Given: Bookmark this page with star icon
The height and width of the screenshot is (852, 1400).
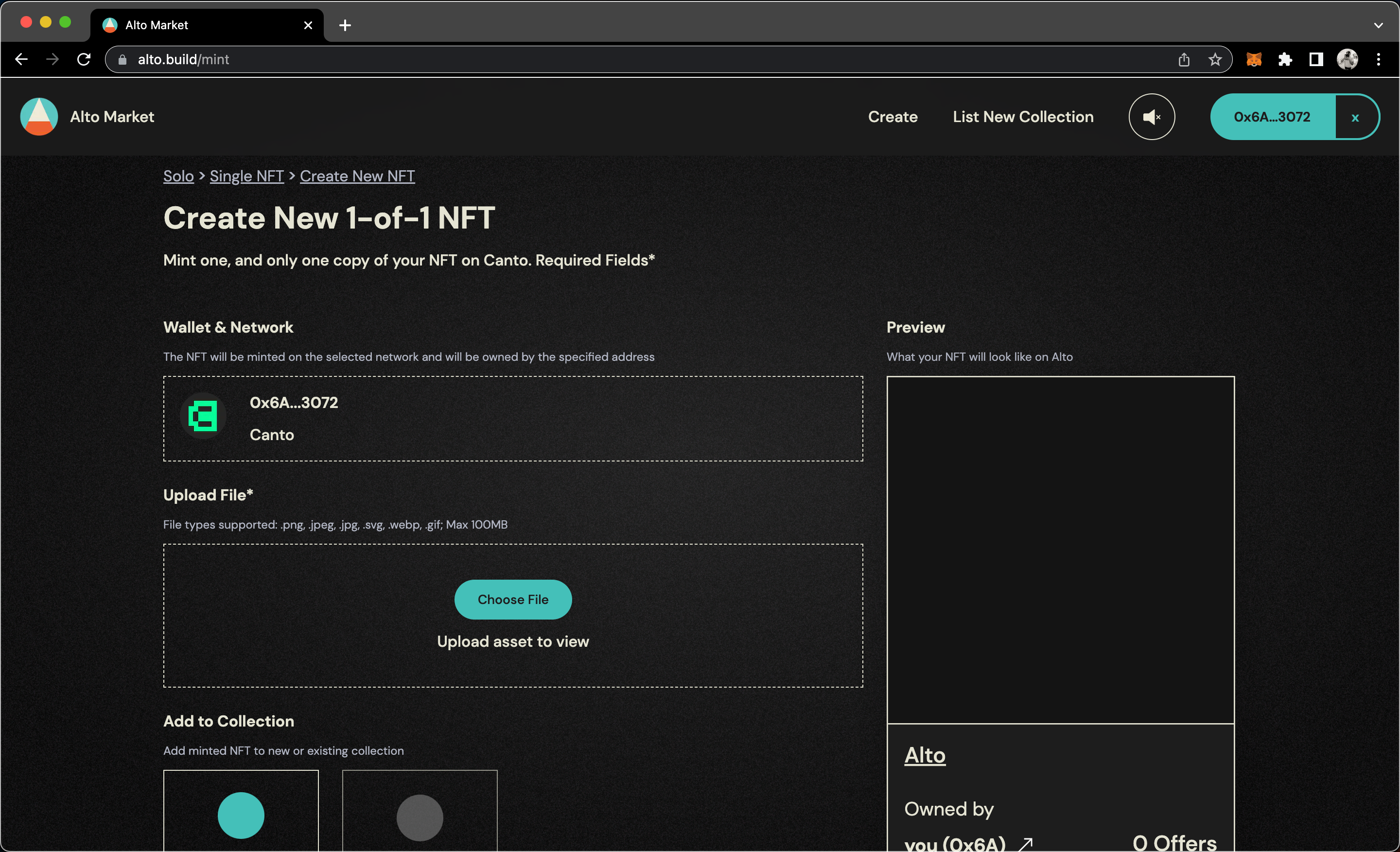Looking at the screenshot, I should (1215, 59).
